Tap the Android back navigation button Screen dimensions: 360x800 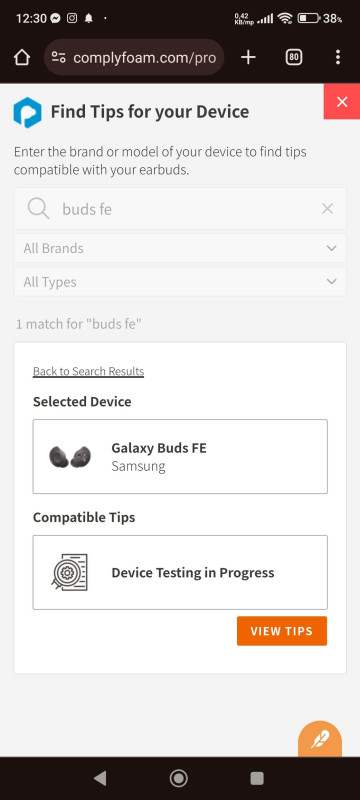[100, 778]
